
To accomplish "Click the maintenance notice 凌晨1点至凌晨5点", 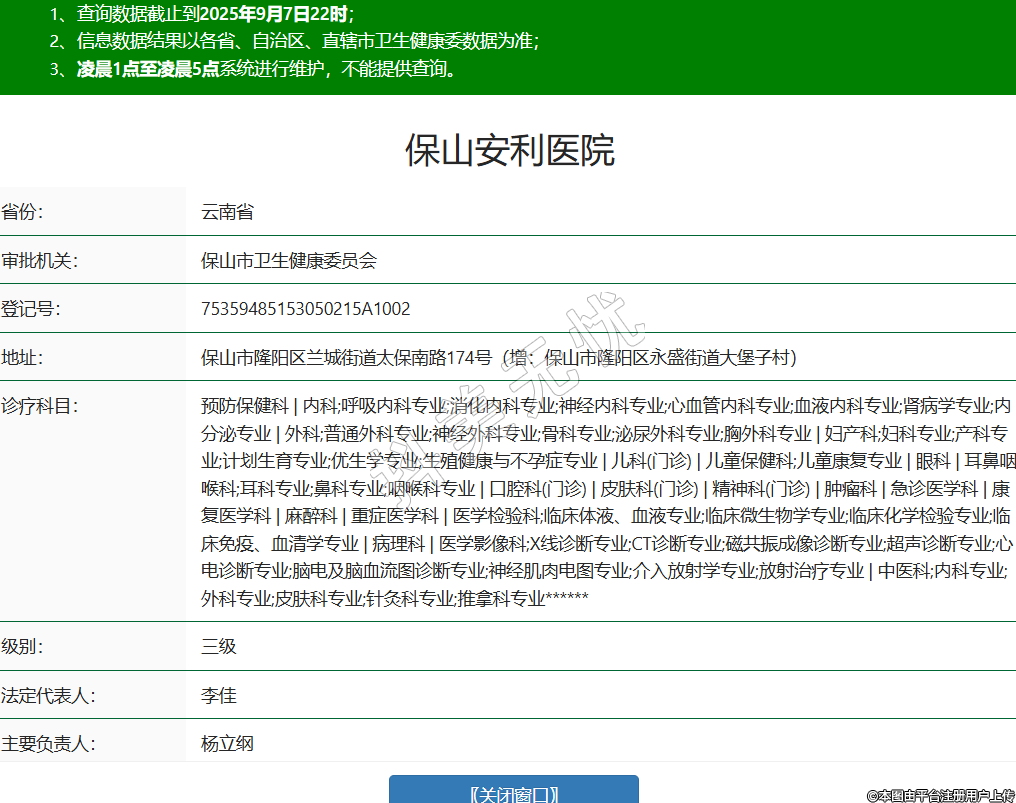I will 148,69.
